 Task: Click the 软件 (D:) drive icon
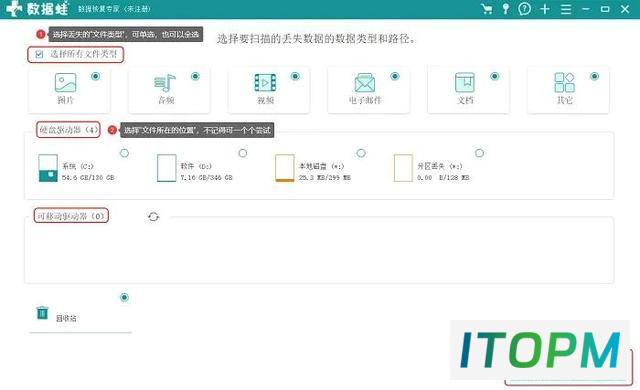pyautogui.click(x=167, y=168)
